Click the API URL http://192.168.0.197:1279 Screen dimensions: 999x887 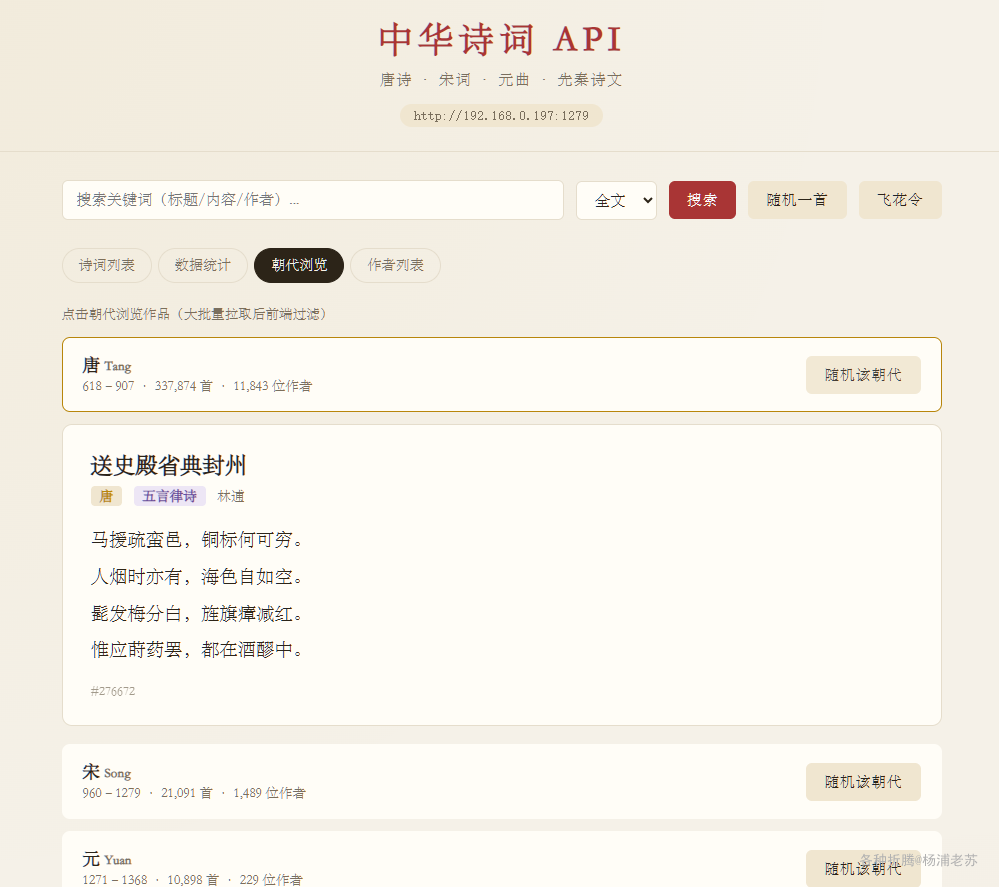coord(501,116)
